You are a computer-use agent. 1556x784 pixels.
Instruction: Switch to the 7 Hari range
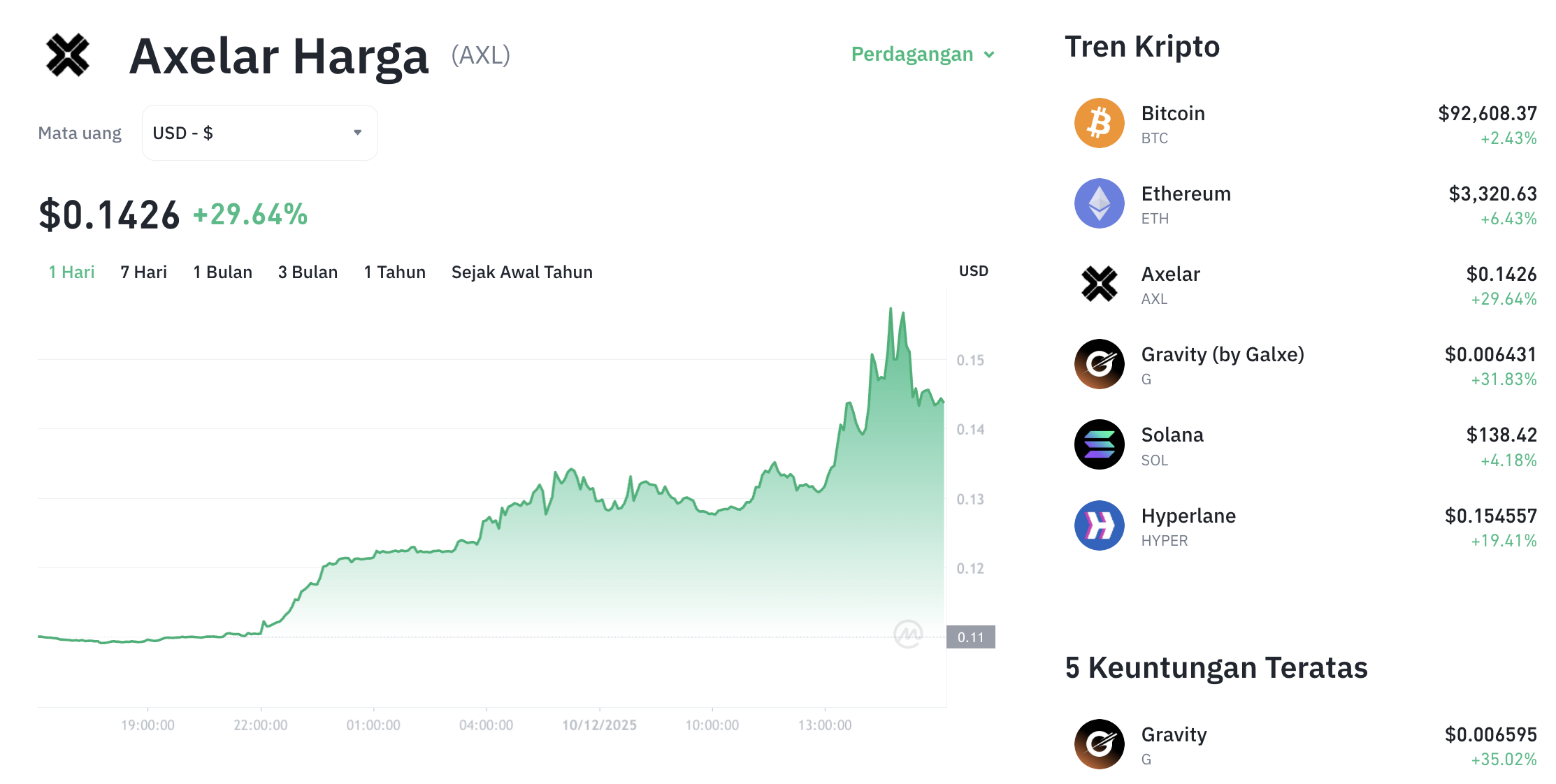(143, 273)
